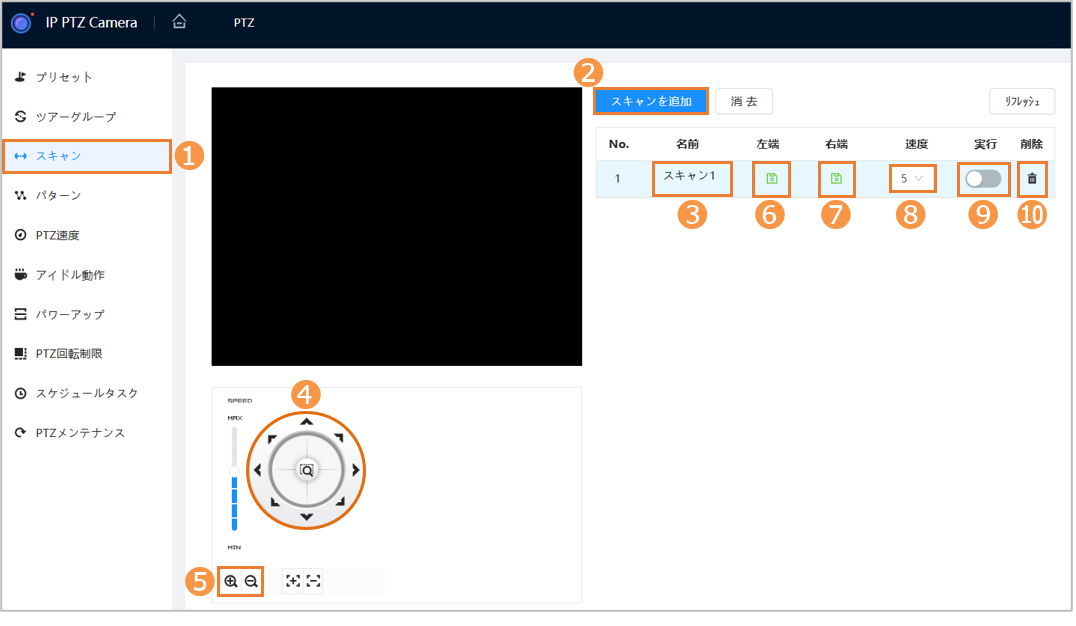Click the PTZ speed slider handle
This screenshot has height=626, width=1076.
click(x=234, y=470)
